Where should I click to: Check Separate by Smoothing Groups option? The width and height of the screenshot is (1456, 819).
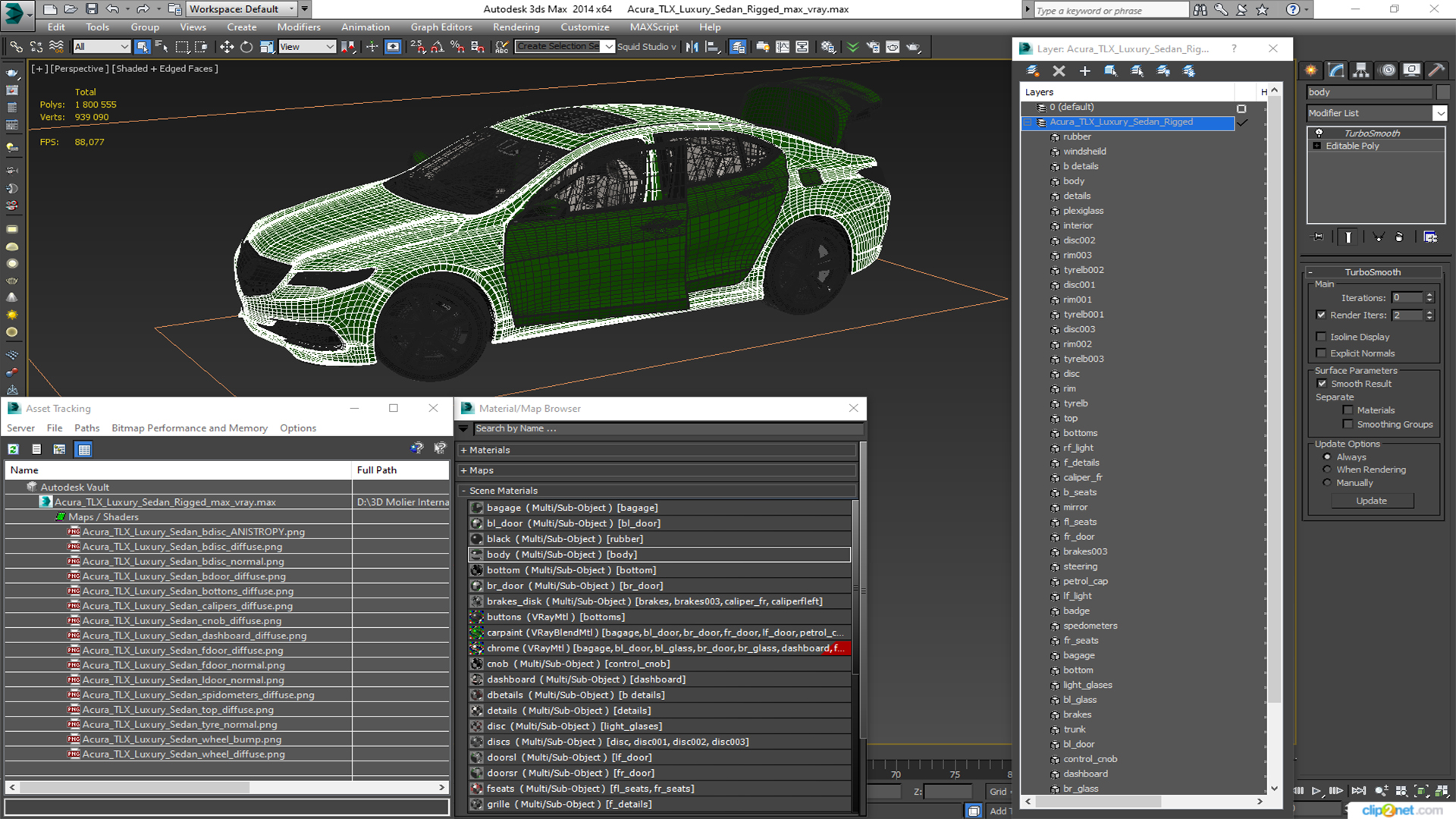[x=1348, y=425]
